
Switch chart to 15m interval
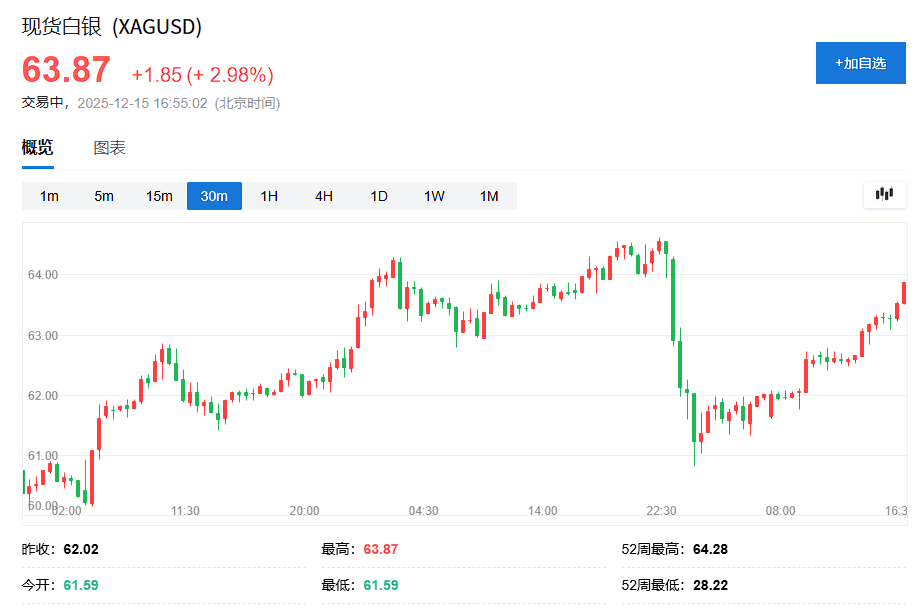click(x=158, y=196)
